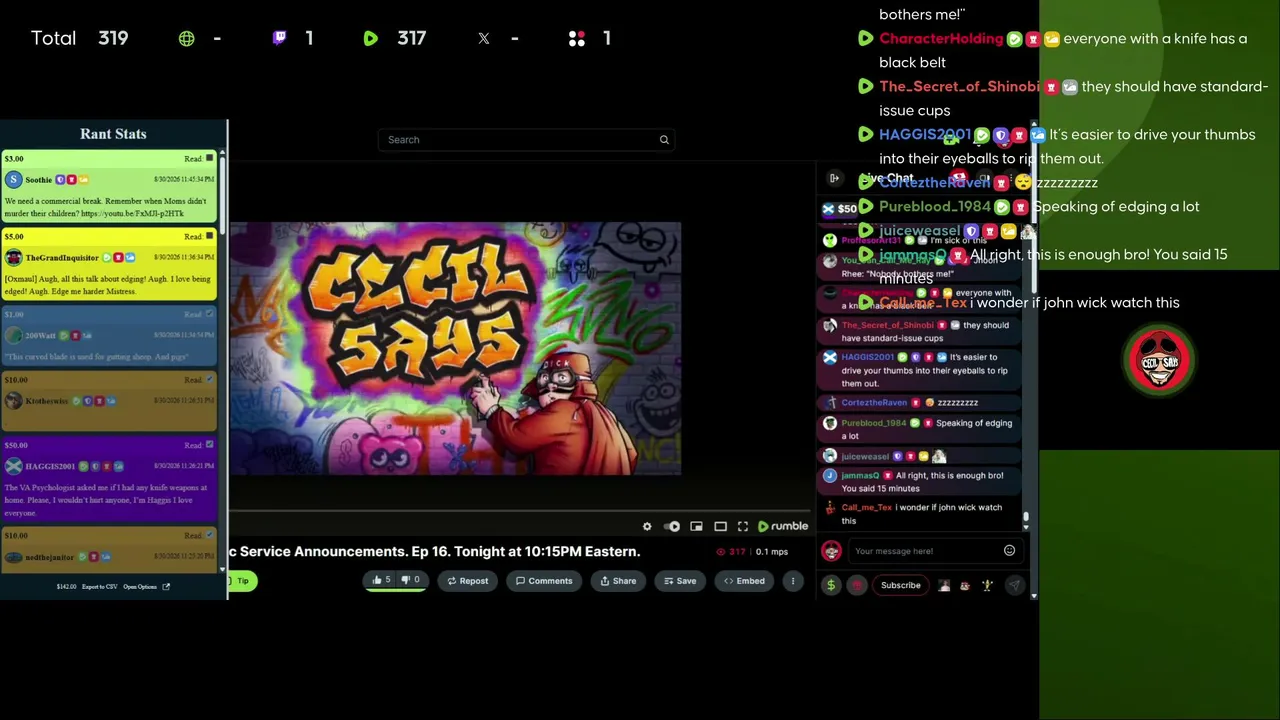Open Options in Rant Stats
The height and width of the screenshot is (720, 1280).
pyautogui.click(x=140, y=587)
